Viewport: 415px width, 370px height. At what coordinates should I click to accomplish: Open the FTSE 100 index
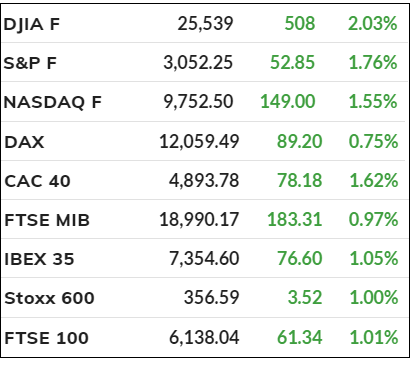[x=46, y=338]
